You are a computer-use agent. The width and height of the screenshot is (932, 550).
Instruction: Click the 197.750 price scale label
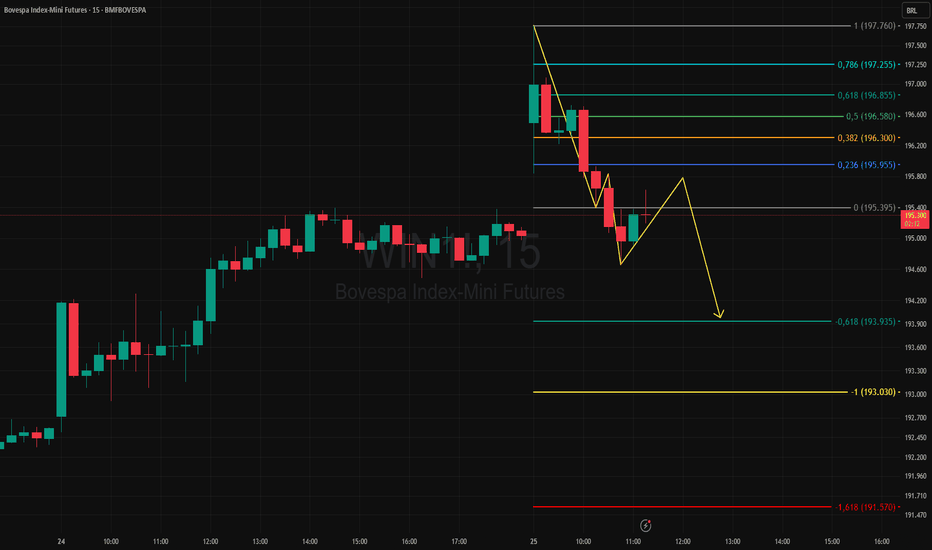[x=915, y=26]
